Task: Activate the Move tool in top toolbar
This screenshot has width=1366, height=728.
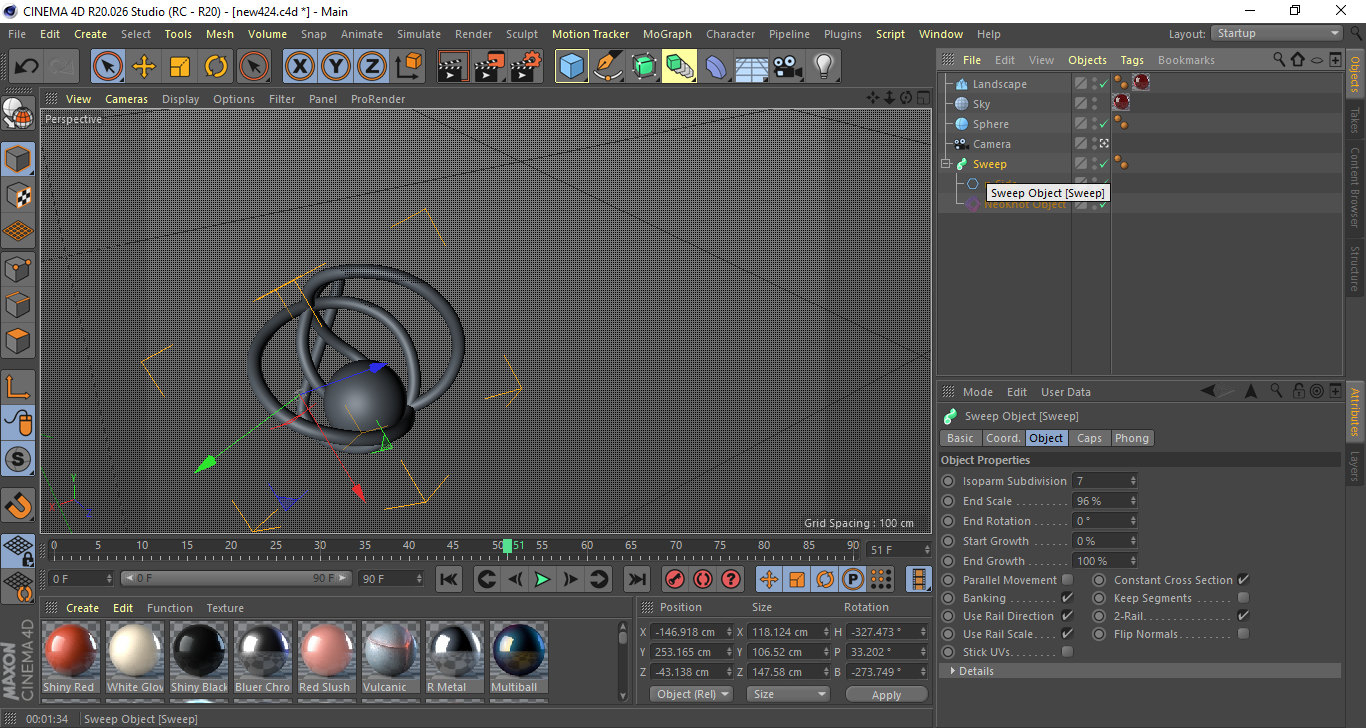Action: 144,67
